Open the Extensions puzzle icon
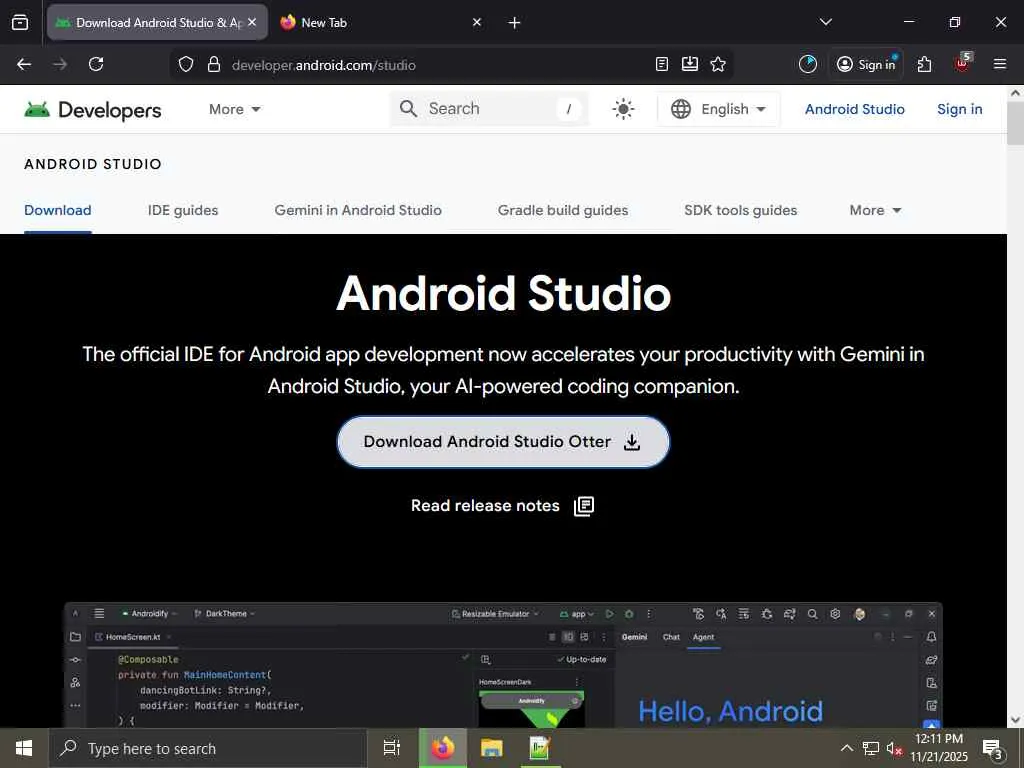 924,64
